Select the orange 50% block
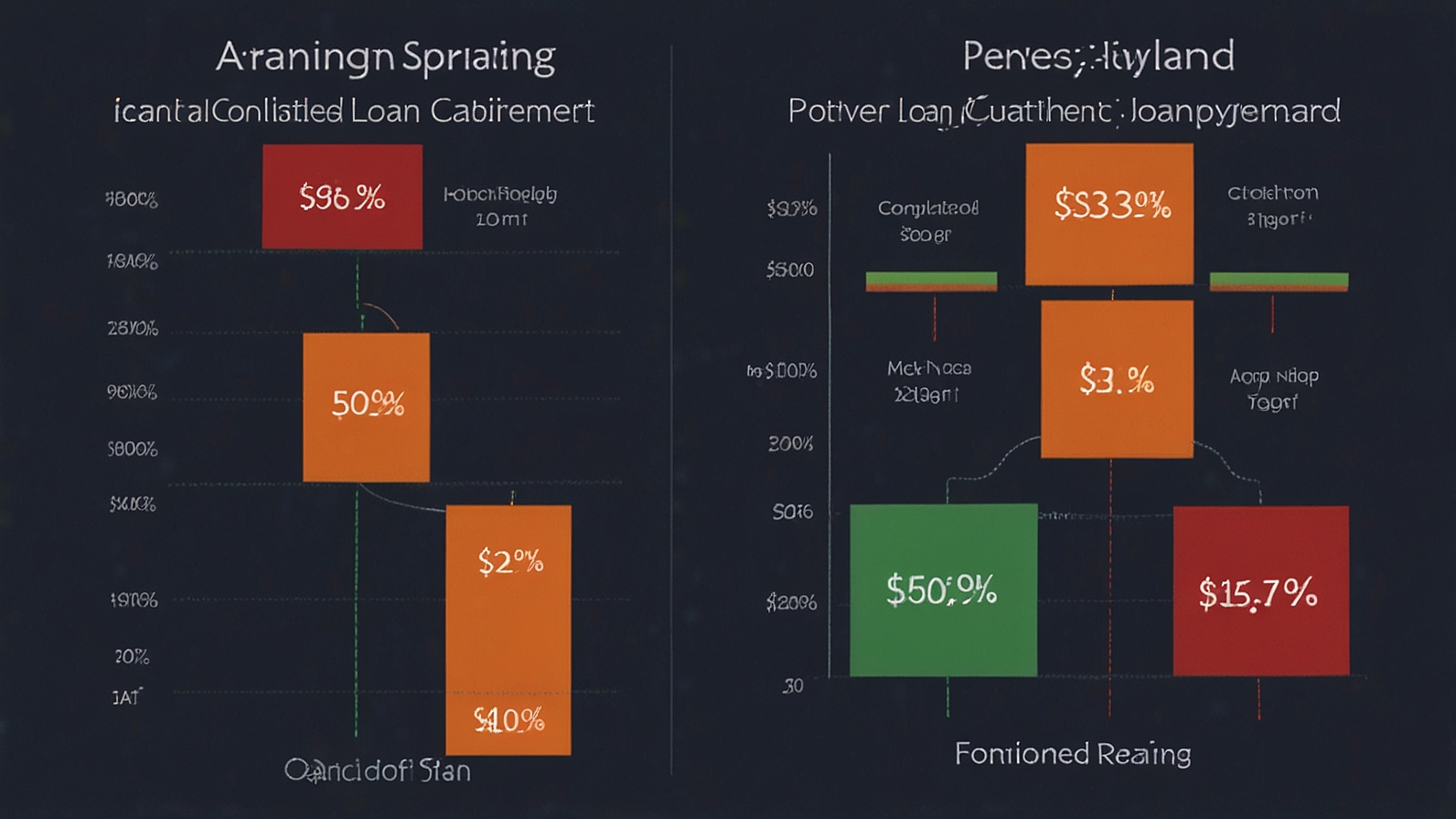This screenshot has height=819, width=1456. (x=366, y=406)
